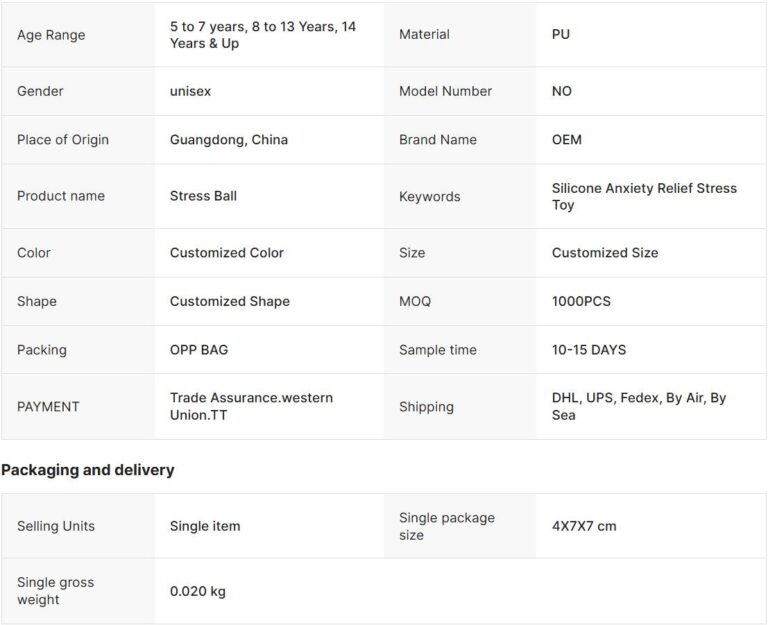The image size is (768, 625).
Task: Select the 'Customized Color' value
Action: [x=227, y=253]
